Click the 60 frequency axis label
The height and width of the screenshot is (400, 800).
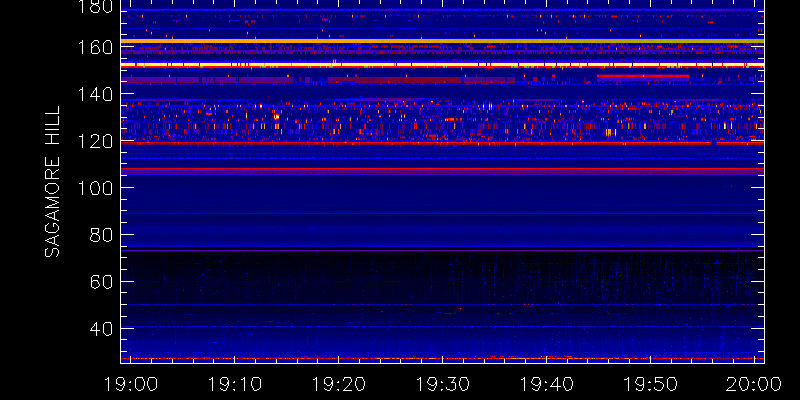point(102,282)
